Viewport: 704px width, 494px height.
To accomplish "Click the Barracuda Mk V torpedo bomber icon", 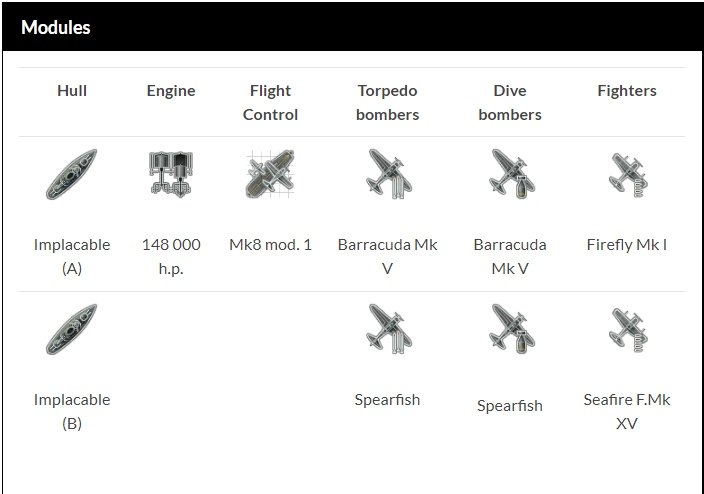I will tap(388, 174).
